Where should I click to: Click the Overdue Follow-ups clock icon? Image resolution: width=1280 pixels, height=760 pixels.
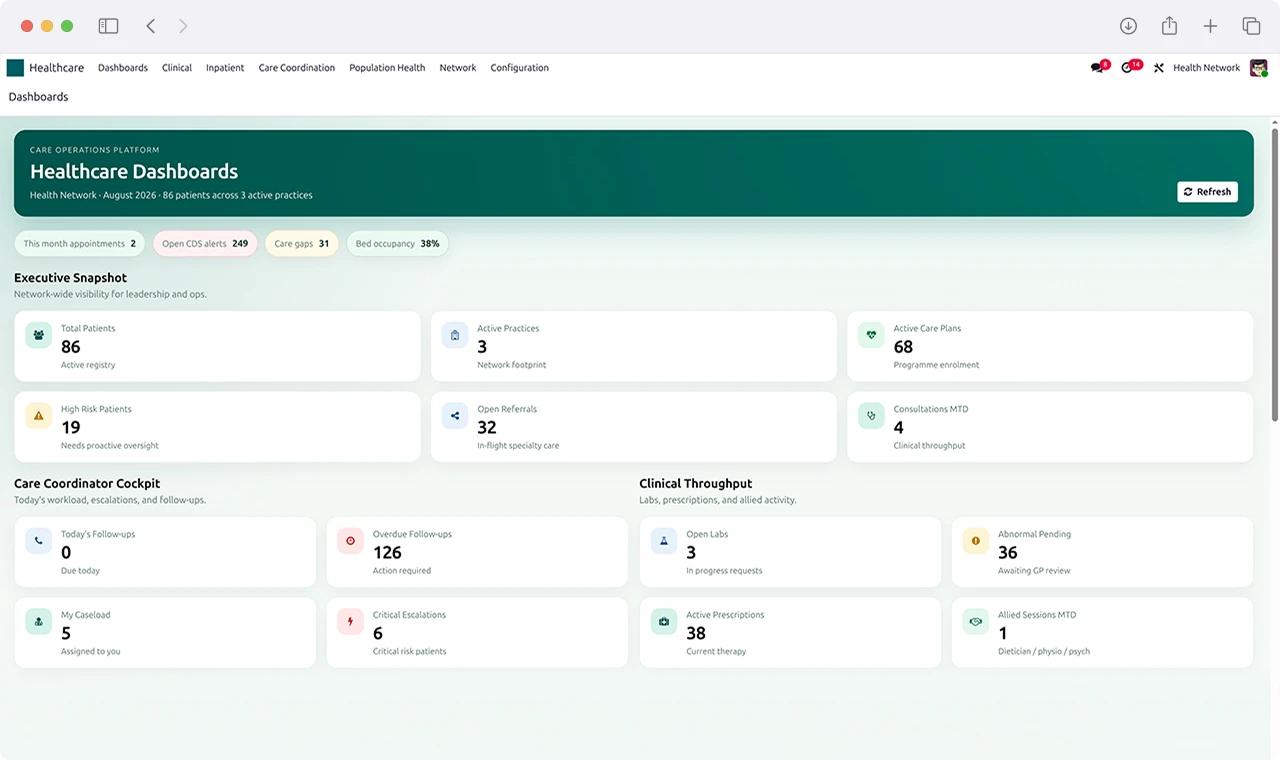click(x=351, y=541)
